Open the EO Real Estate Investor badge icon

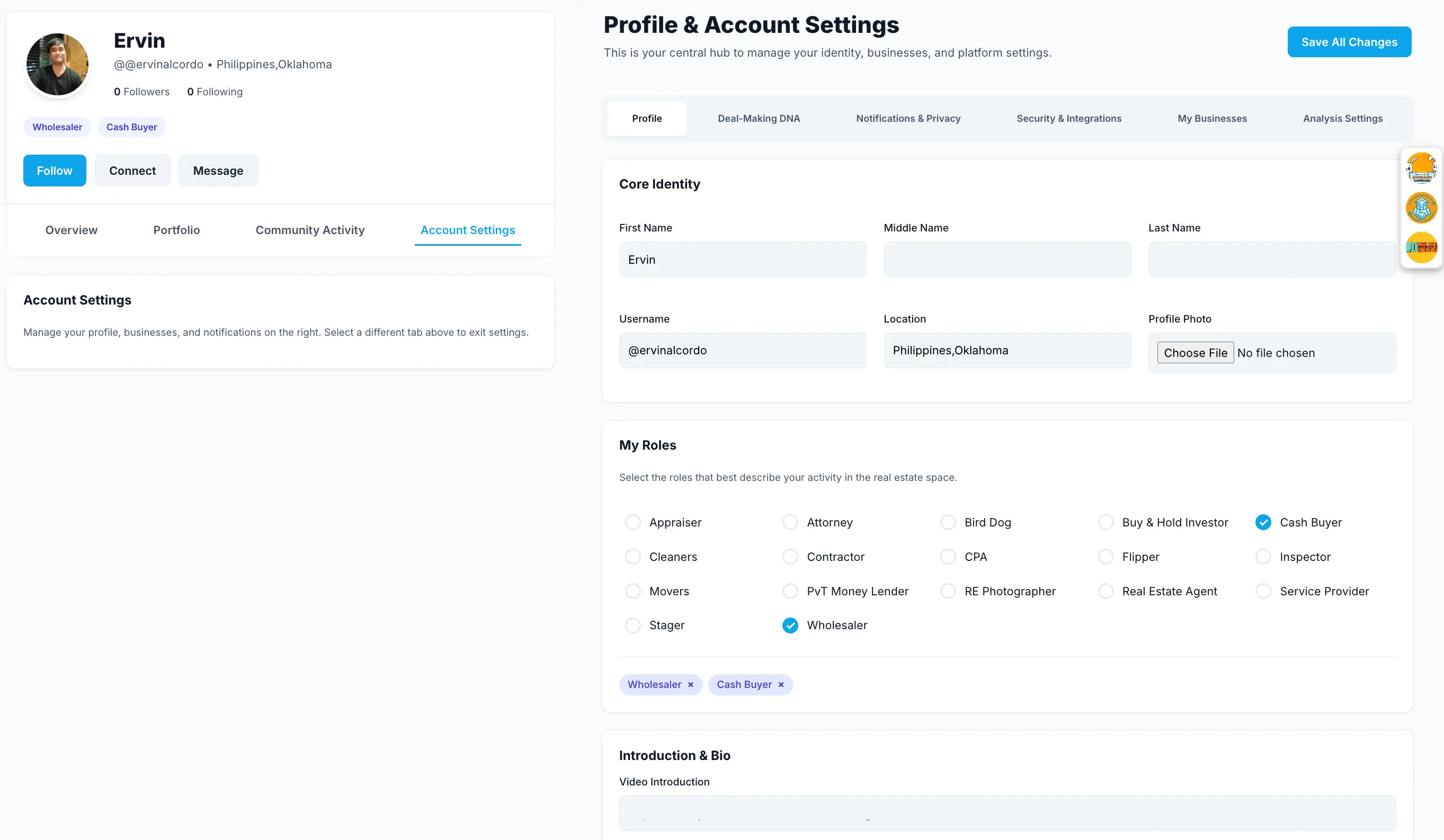click(1422, 247)
